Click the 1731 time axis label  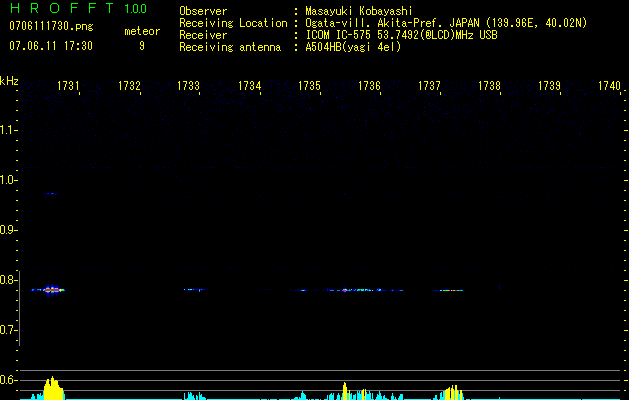coord(68,86)
